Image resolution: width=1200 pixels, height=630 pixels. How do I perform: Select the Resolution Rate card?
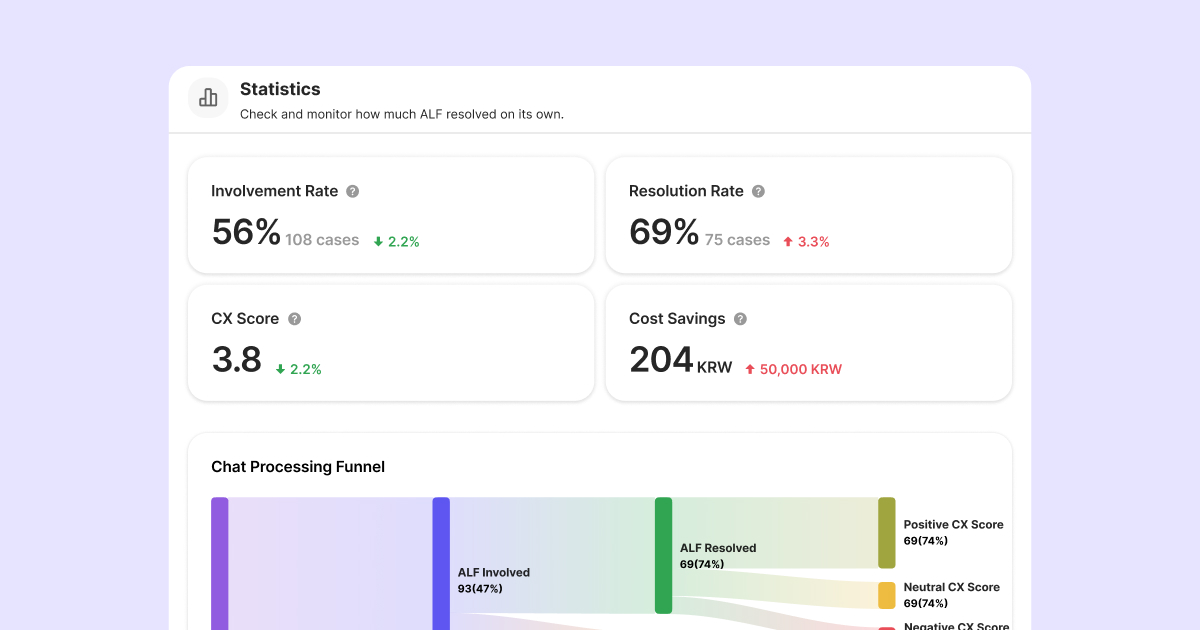[x=808, y=215]
